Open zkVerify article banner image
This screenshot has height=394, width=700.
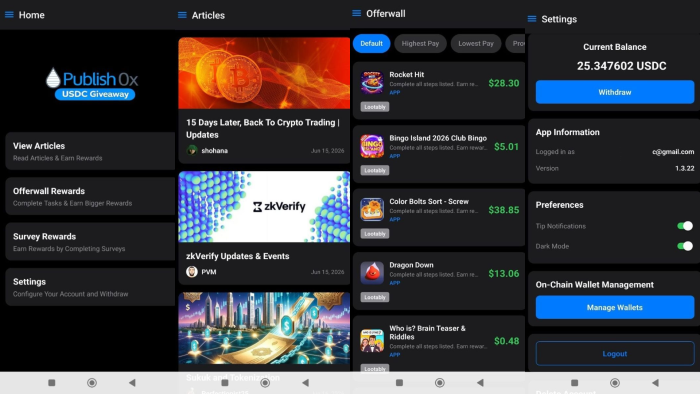[264, 207]
